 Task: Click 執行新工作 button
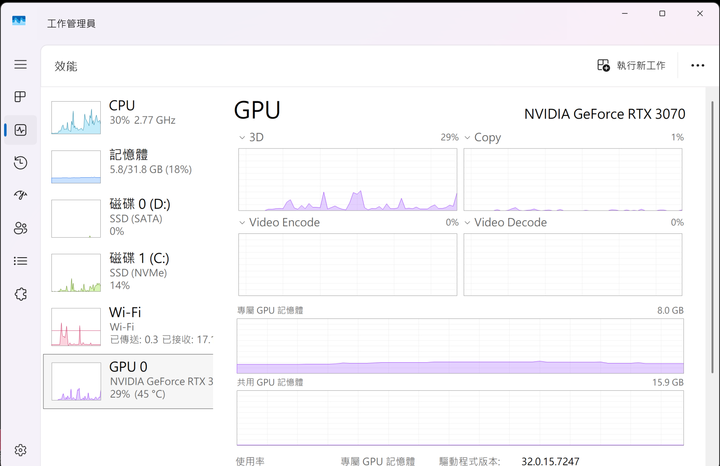click(631, 65)
